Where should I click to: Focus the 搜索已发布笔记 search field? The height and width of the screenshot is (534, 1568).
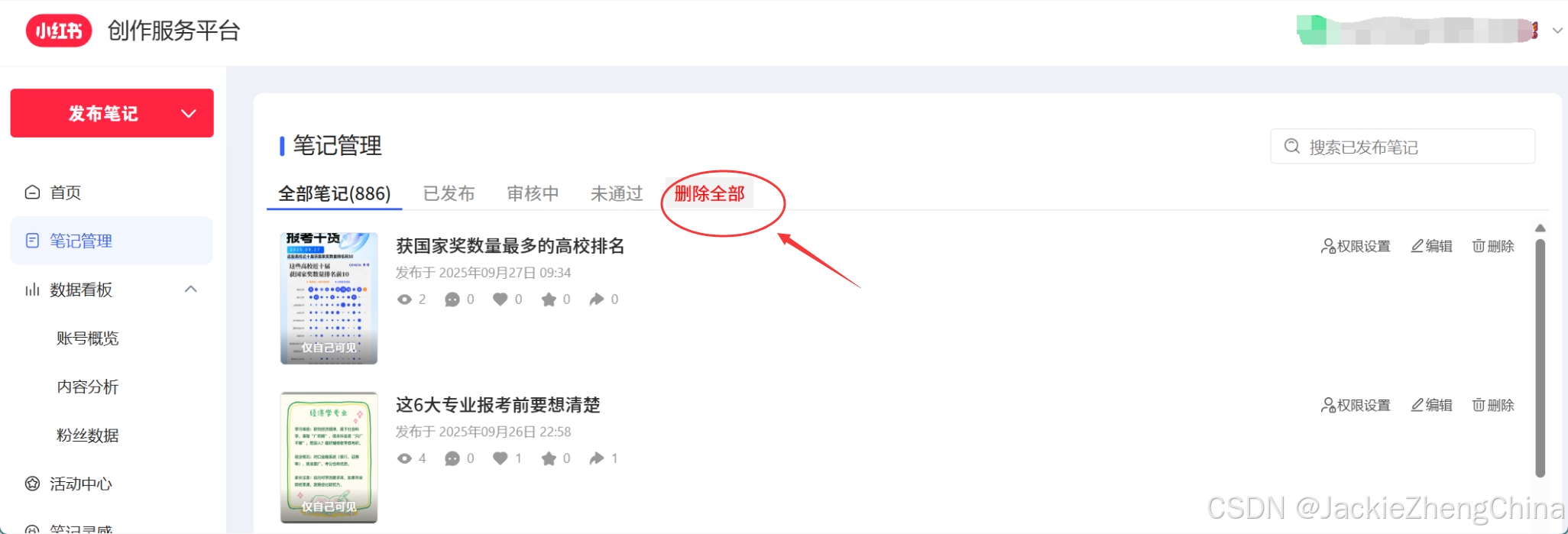coord(1402,146)
